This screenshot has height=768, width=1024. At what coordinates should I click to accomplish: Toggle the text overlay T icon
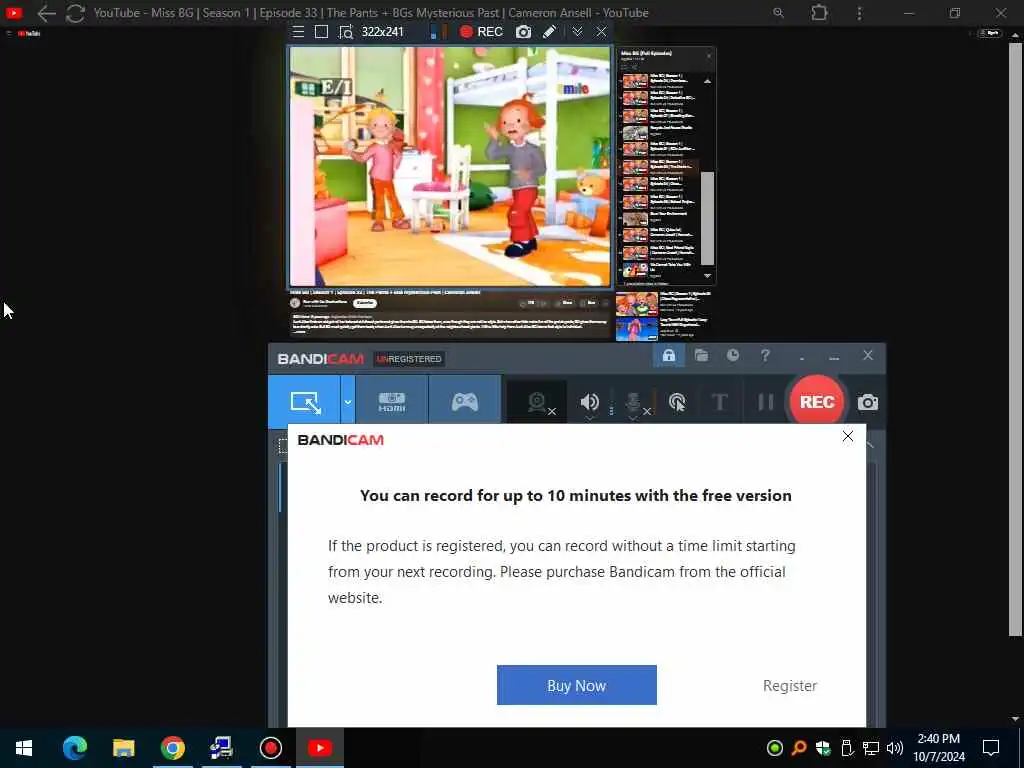point(719,402)
